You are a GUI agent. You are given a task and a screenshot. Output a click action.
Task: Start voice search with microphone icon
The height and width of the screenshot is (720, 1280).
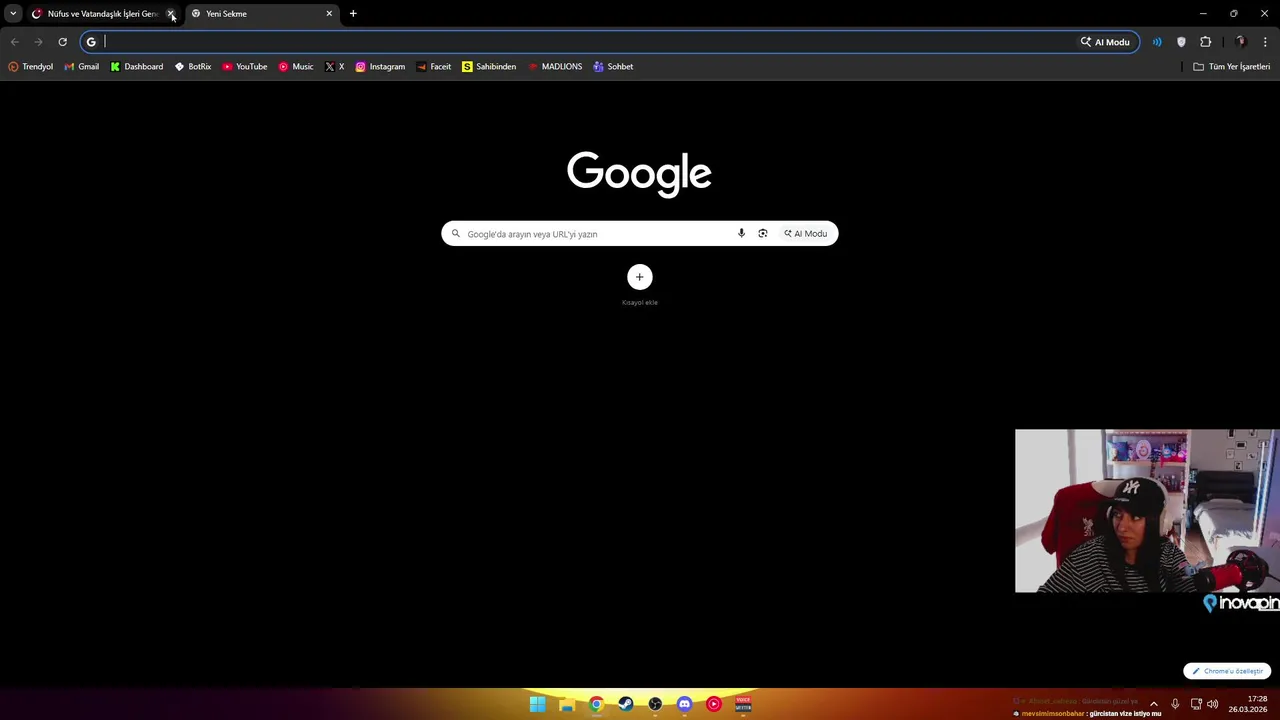tap(741, 234)
